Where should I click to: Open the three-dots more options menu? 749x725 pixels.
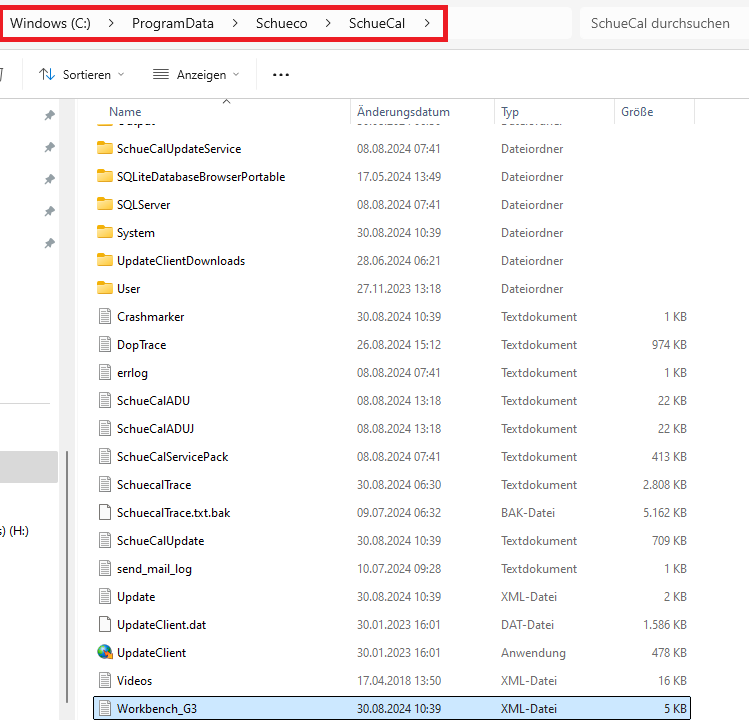281,75
